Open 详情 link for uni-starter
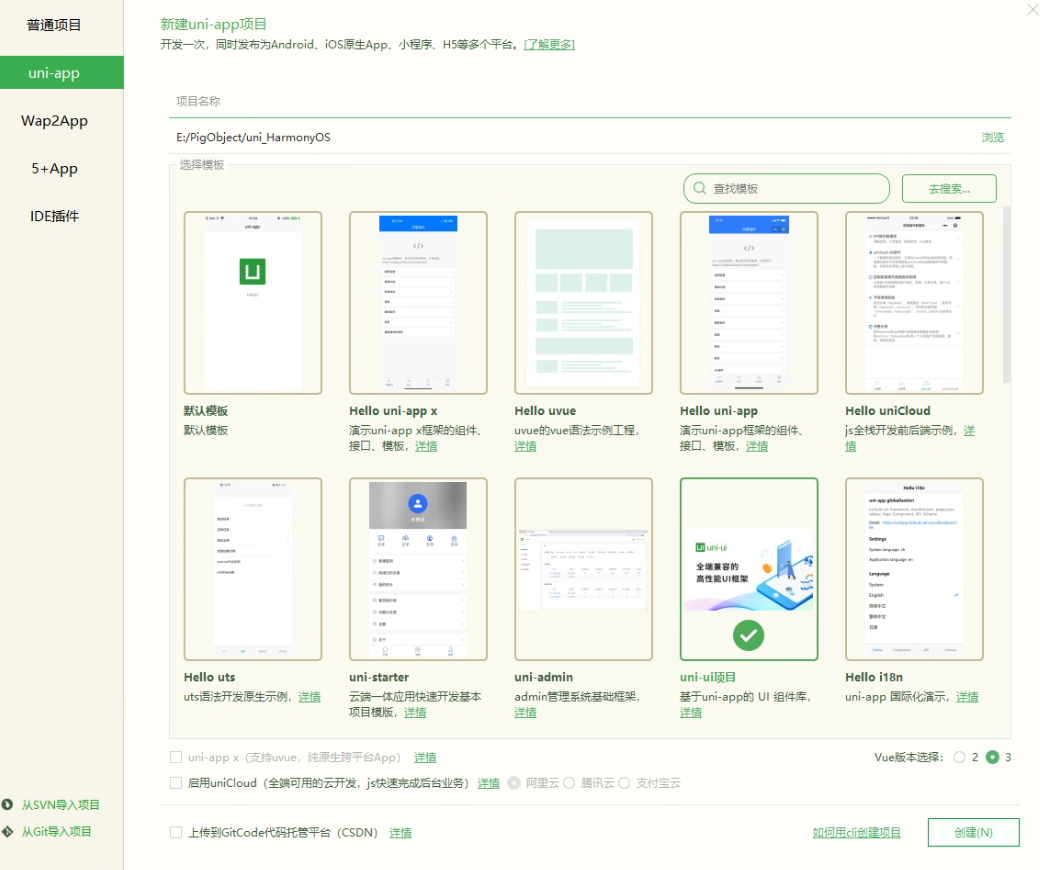 (415, 712)
